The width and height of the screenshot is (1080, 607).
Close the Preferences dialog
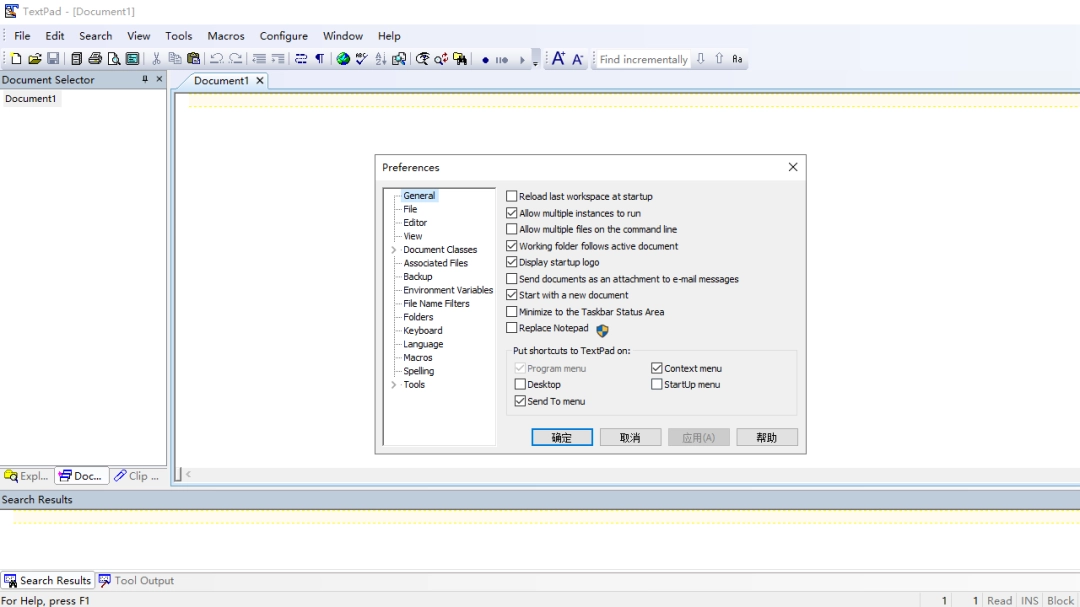coord(793,167)
